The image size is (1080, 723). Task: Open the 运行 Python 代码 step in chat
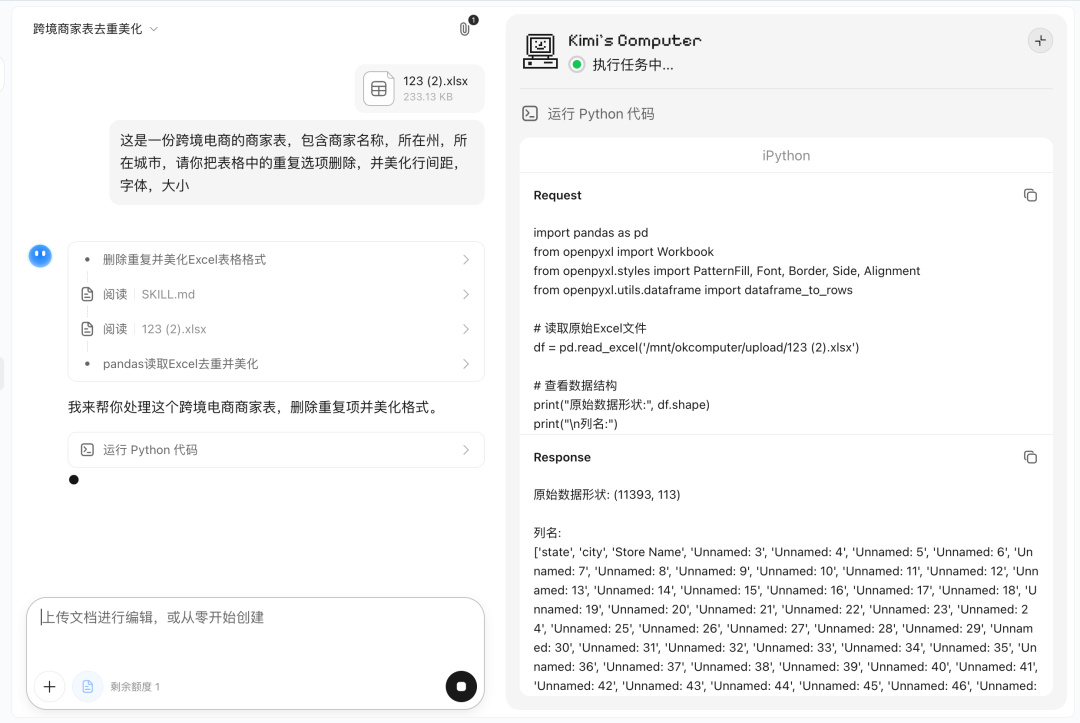click(x=276, y=450)
